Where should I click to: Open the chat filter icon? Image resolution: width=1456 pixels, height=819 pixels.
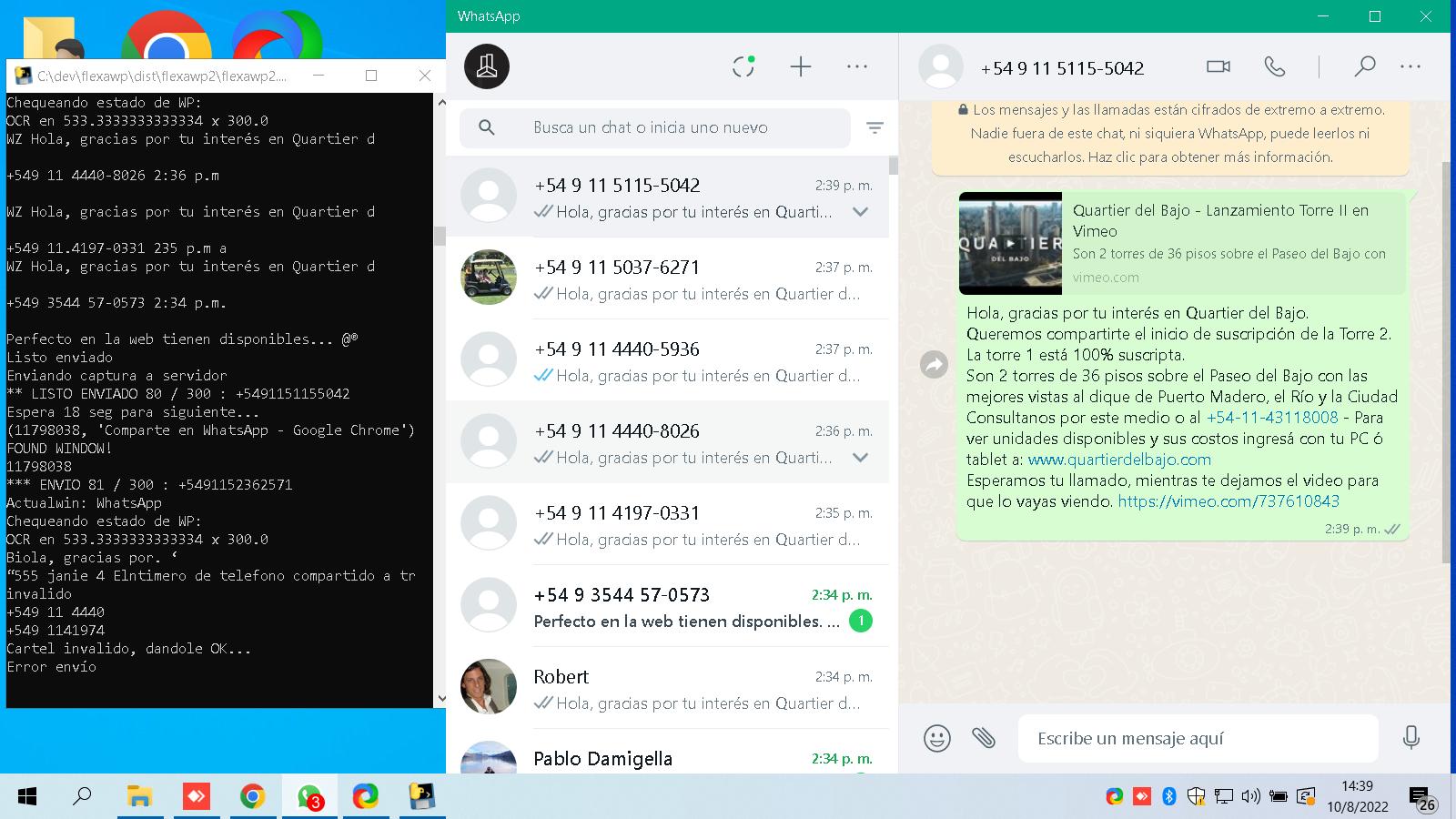tap(875, 128)
